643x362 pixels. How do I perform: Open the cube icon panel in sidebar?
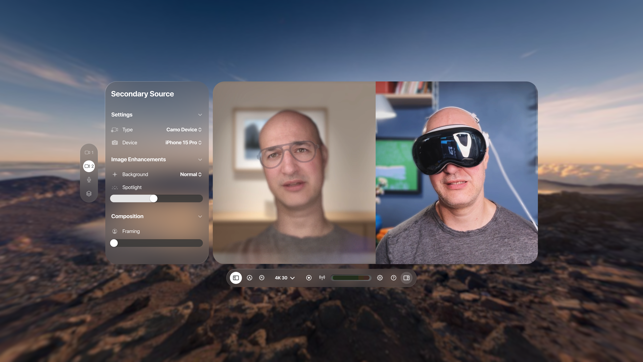tap(89, 194)
